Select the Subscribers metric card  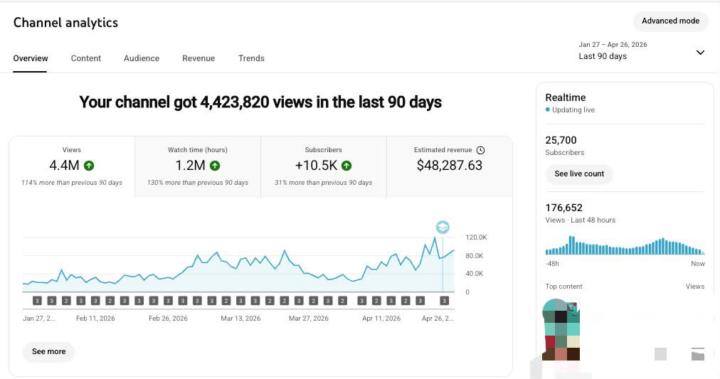[323, 167]
